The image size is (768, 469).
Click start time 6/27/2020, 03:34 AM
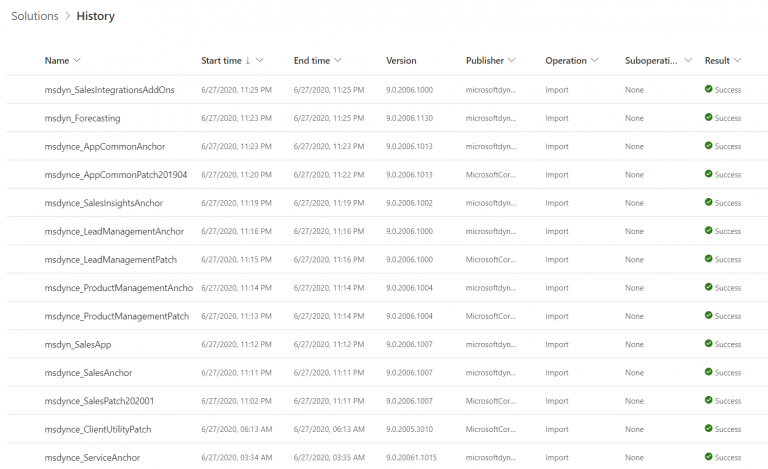(237, 458)
